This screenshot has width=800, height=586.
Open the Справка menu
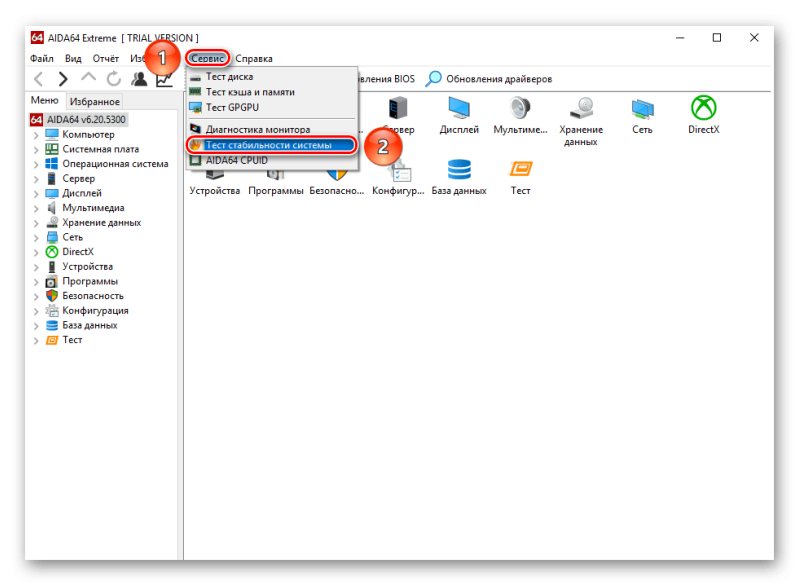click(254, 59)
